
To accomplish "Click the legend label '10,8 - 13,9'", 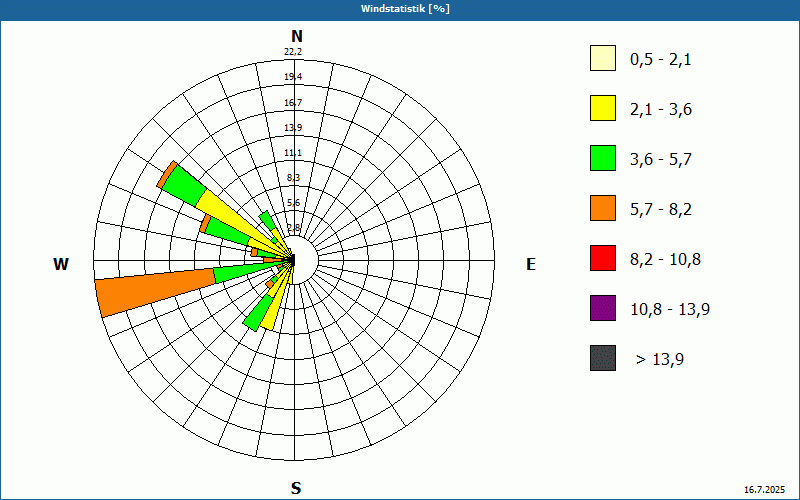I will tap(670, 310).
